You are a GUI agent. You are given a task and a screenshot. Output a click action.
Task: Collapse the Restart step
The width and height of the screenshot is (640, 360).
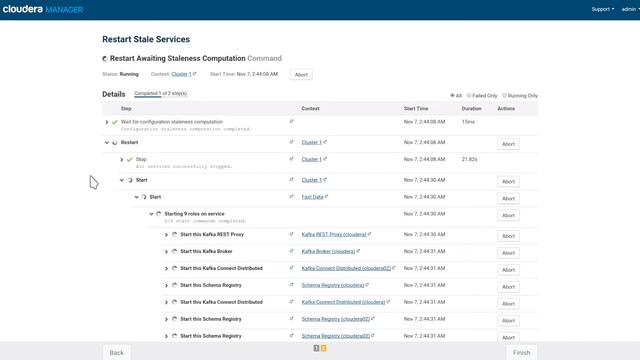(x=107, y=143)
